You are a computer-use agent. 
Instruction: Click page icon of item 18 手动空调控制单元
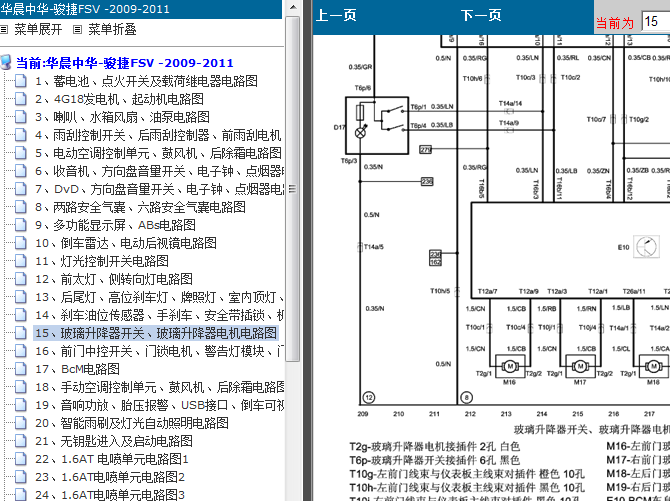21,386
